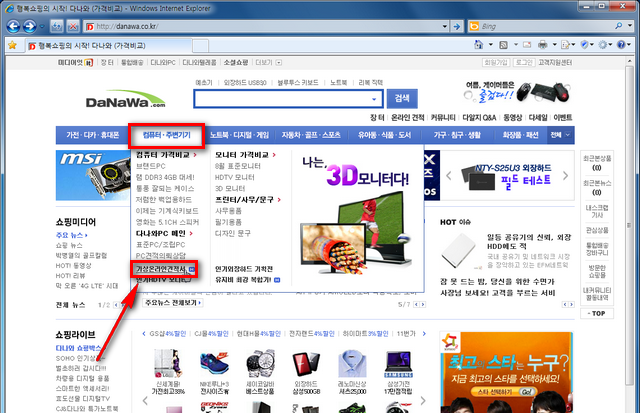Click the Refresh page icon
This screenshot has height=413, width=640.
[x=56, y=27]
